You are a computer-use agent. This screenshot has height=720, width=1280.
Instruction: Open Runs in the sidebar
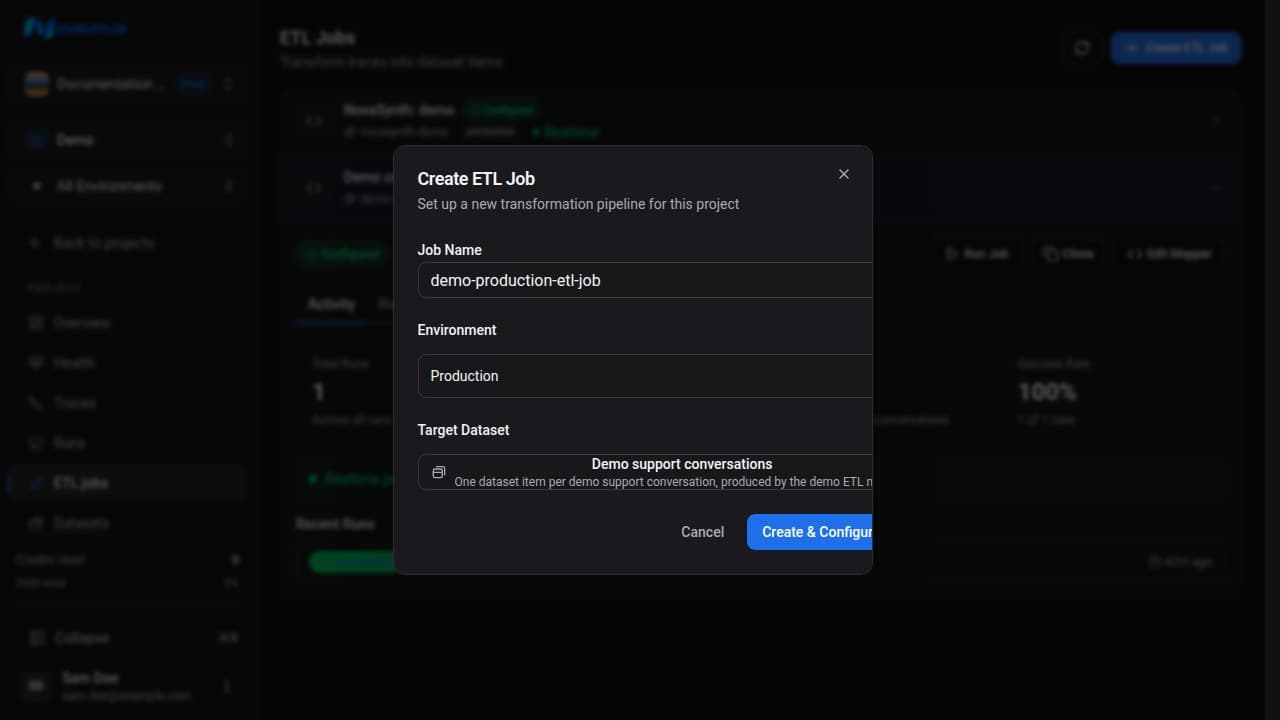[128, 443]
